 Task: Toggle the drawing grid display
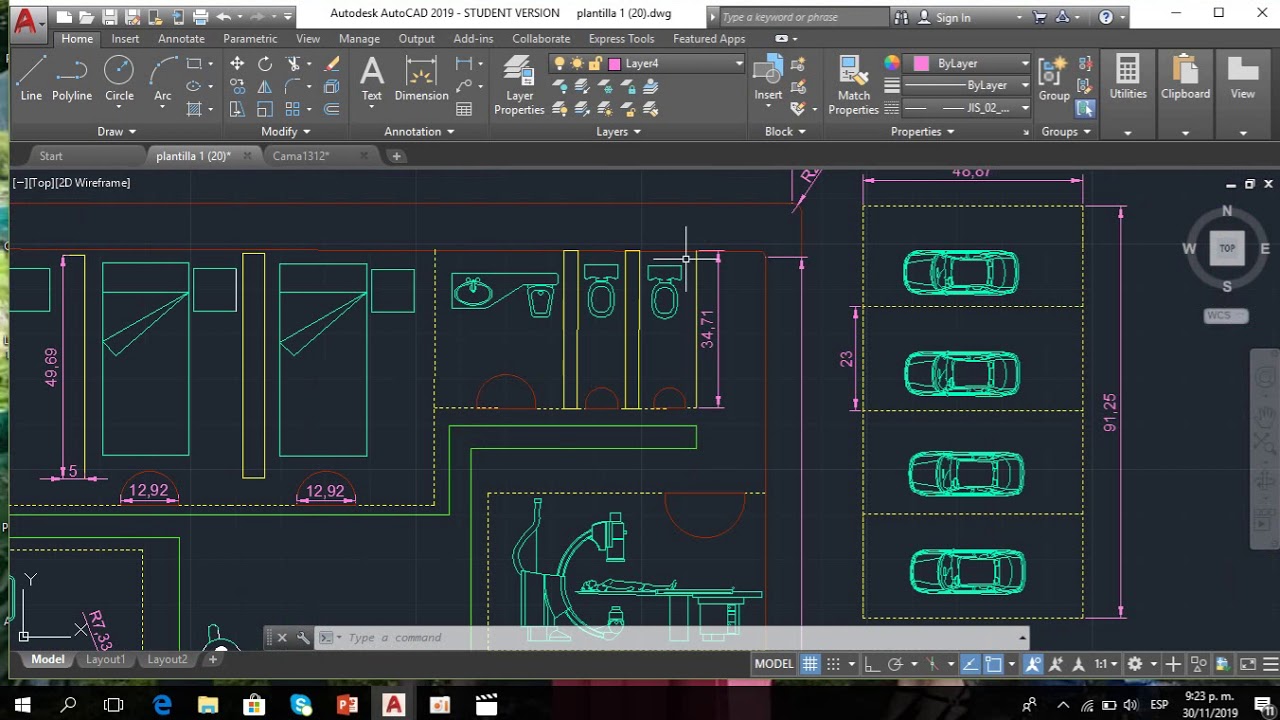tap(810, 664)
